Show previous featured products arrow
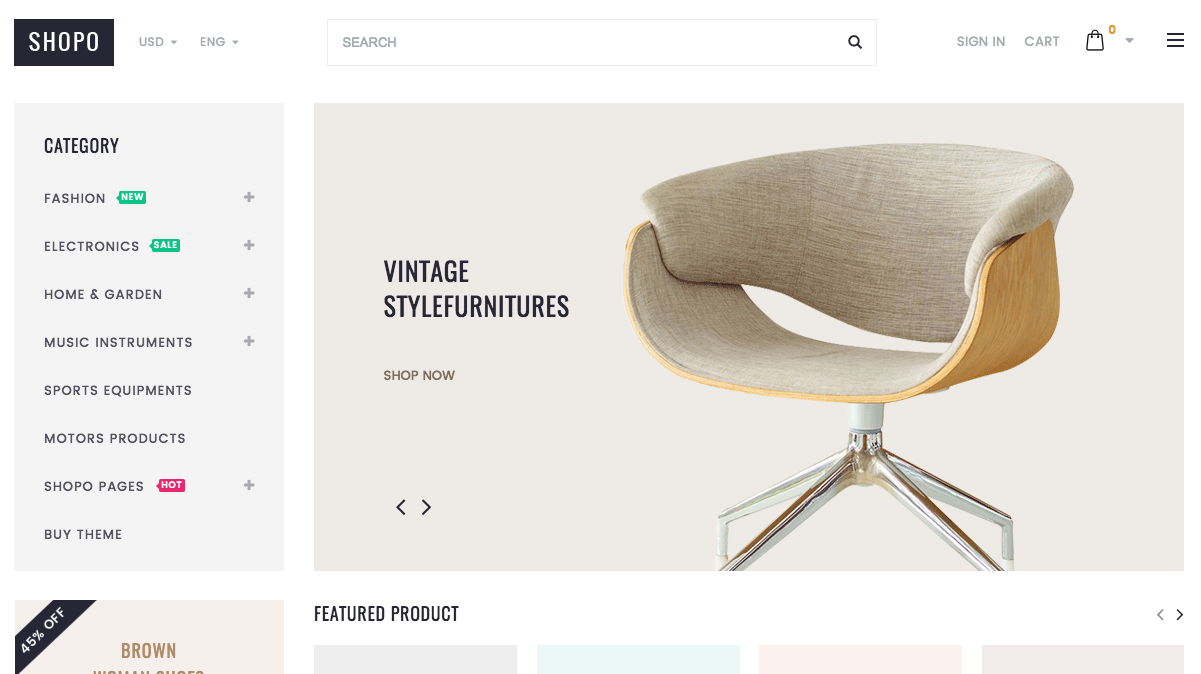This screenshot has height=674, width=1201. 1160,615
